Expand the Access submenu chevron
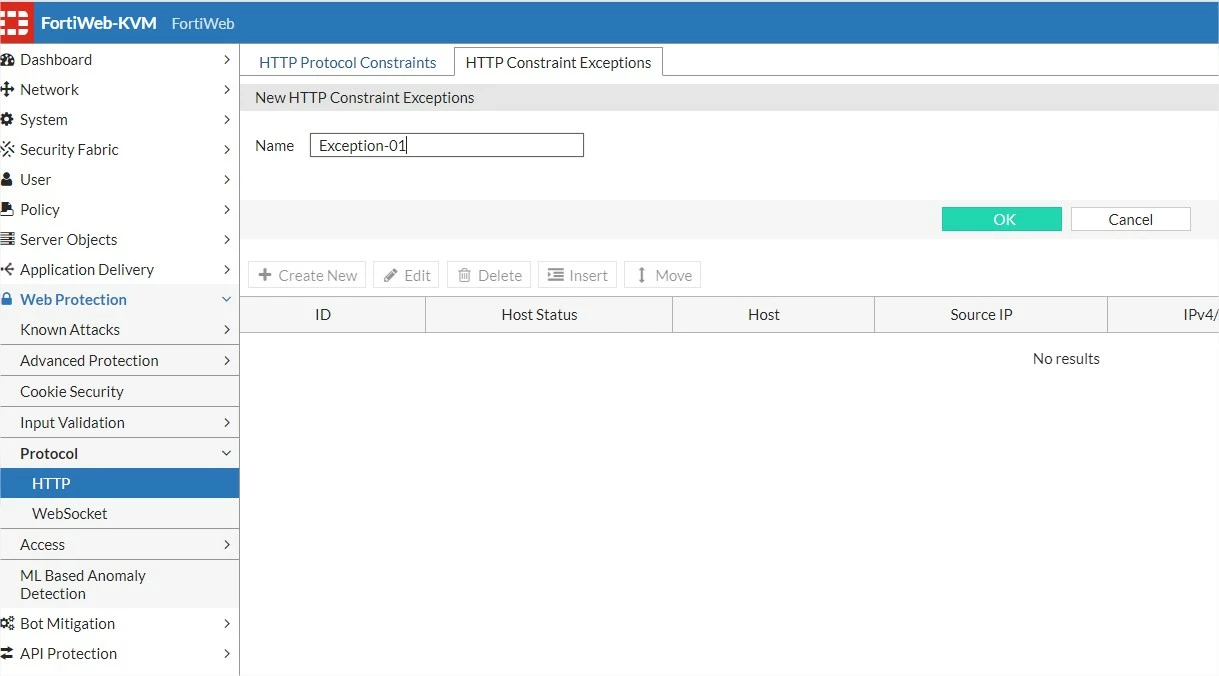 coord(227,545)
